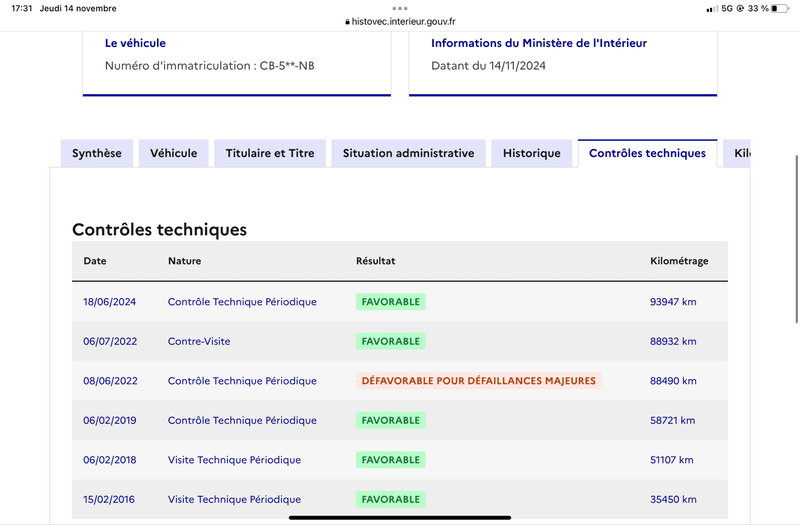Click the FAVORABLE badge for 06/02/2018
800x525 pixels.
[x=391, y=460]
